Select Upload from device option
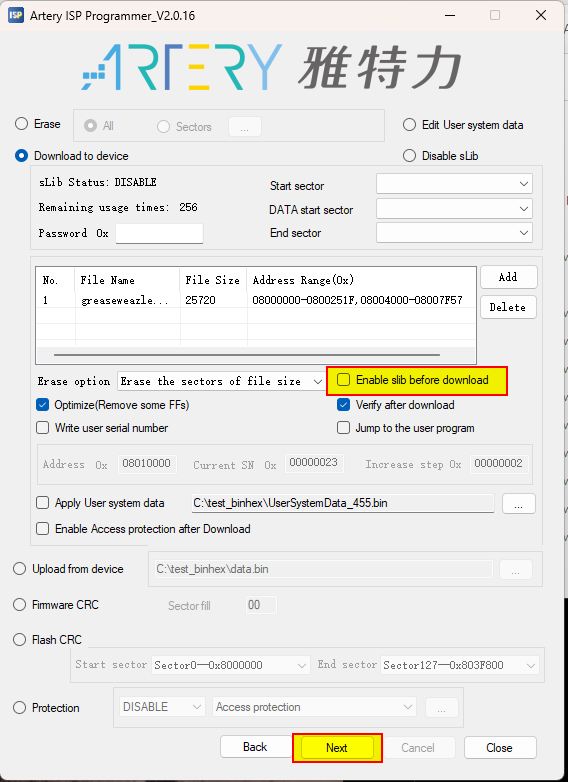This screenshot has height=782, width=568. [19, 569]
